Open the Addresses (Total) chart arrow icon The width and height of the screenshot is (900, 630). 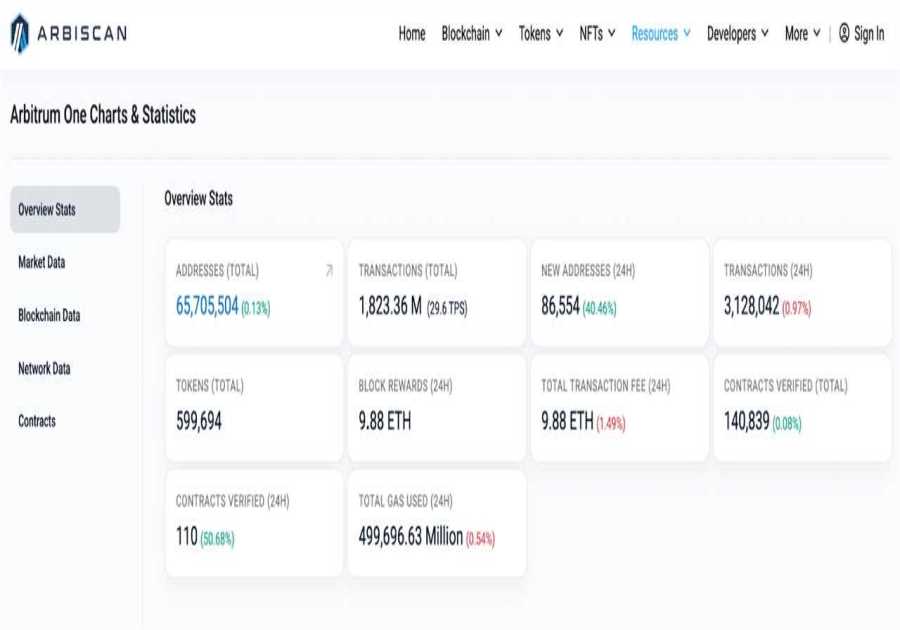click(x=329, y=270)
